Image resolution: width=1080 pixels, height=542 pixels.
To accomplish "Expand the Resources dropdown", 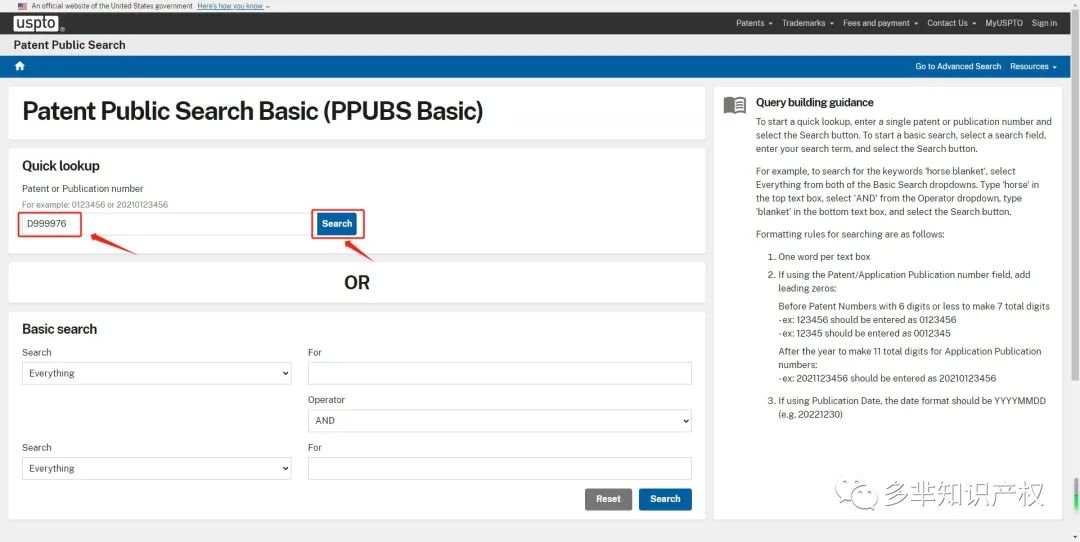I will pos(1033,66).
